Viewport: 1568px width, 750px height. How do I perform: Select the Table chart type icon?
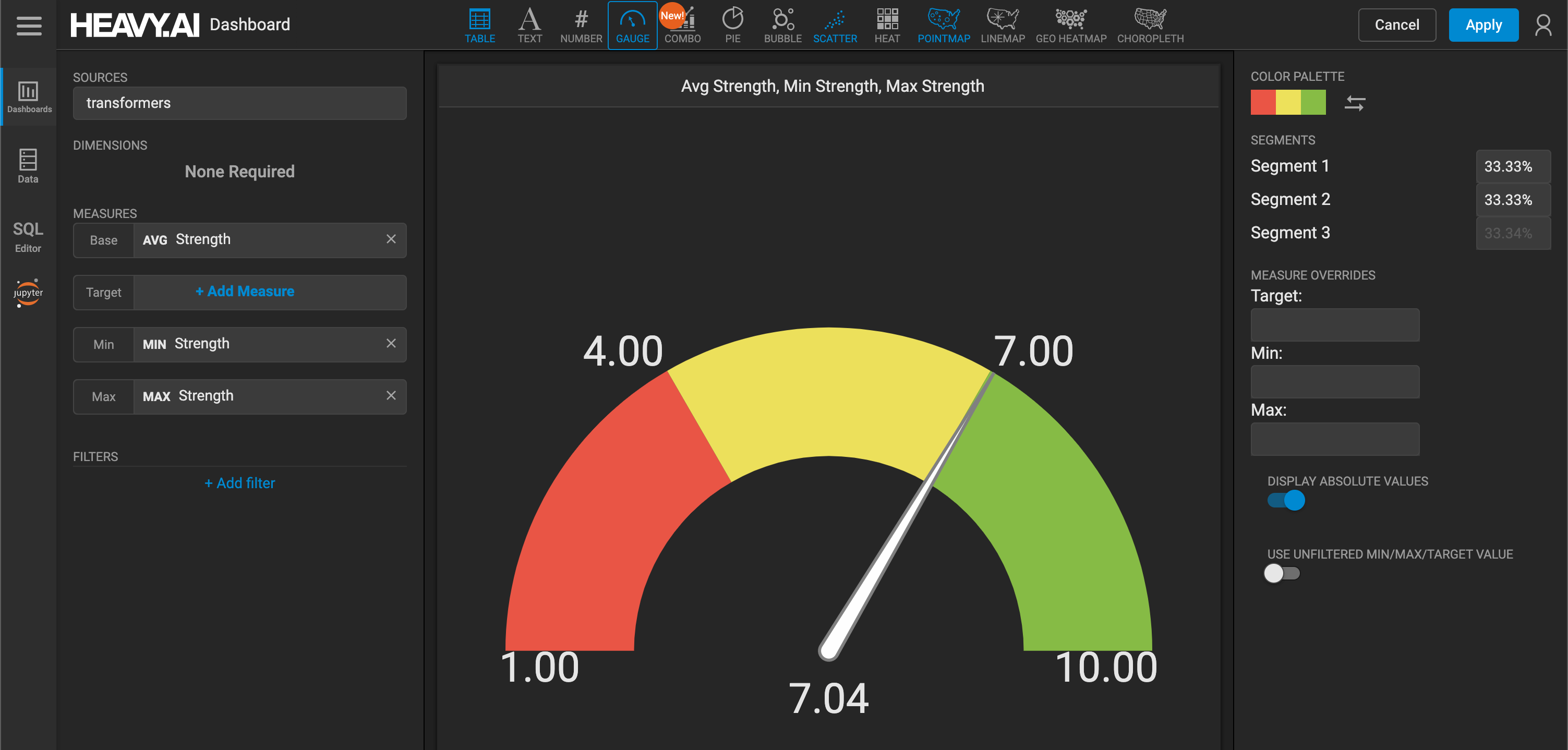coord(480,26)
